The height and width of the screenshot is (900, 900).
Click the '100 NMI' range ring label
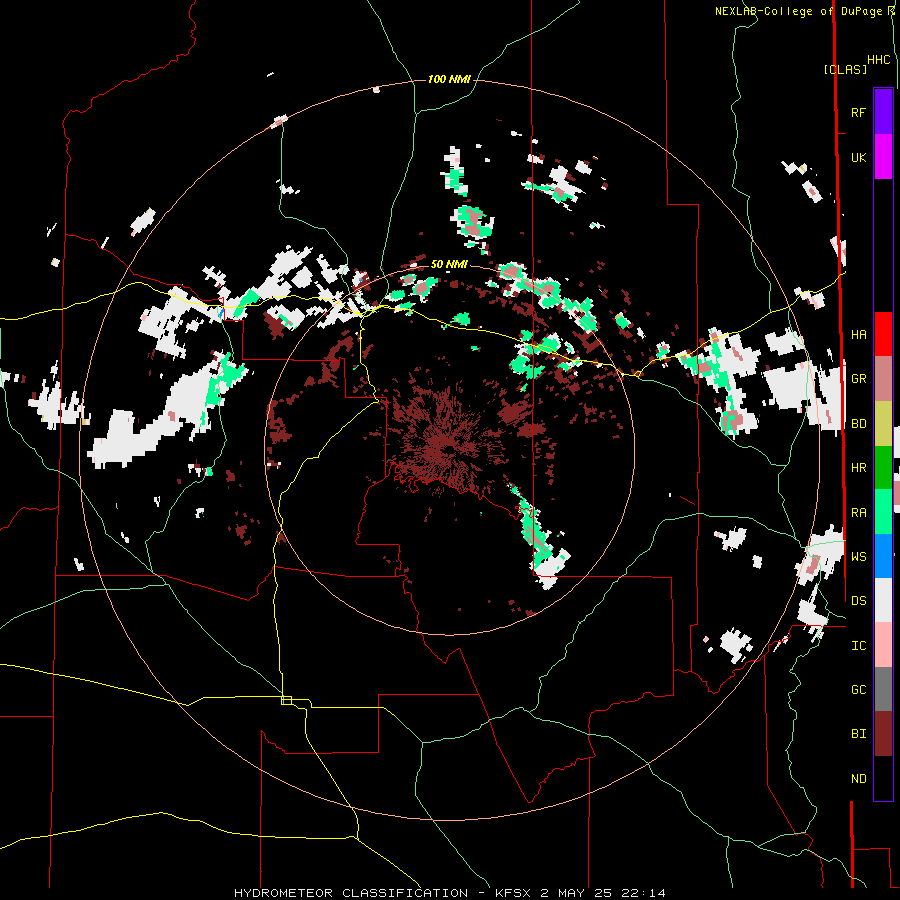(x=449, y=79)
